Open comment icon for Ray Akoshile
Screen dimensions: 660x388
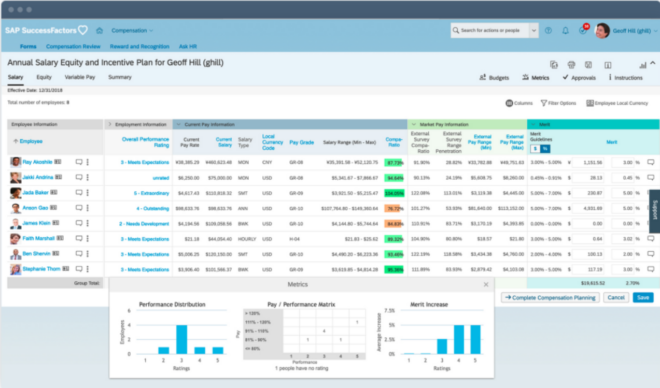pyautogui.click(x=79, y=162)
